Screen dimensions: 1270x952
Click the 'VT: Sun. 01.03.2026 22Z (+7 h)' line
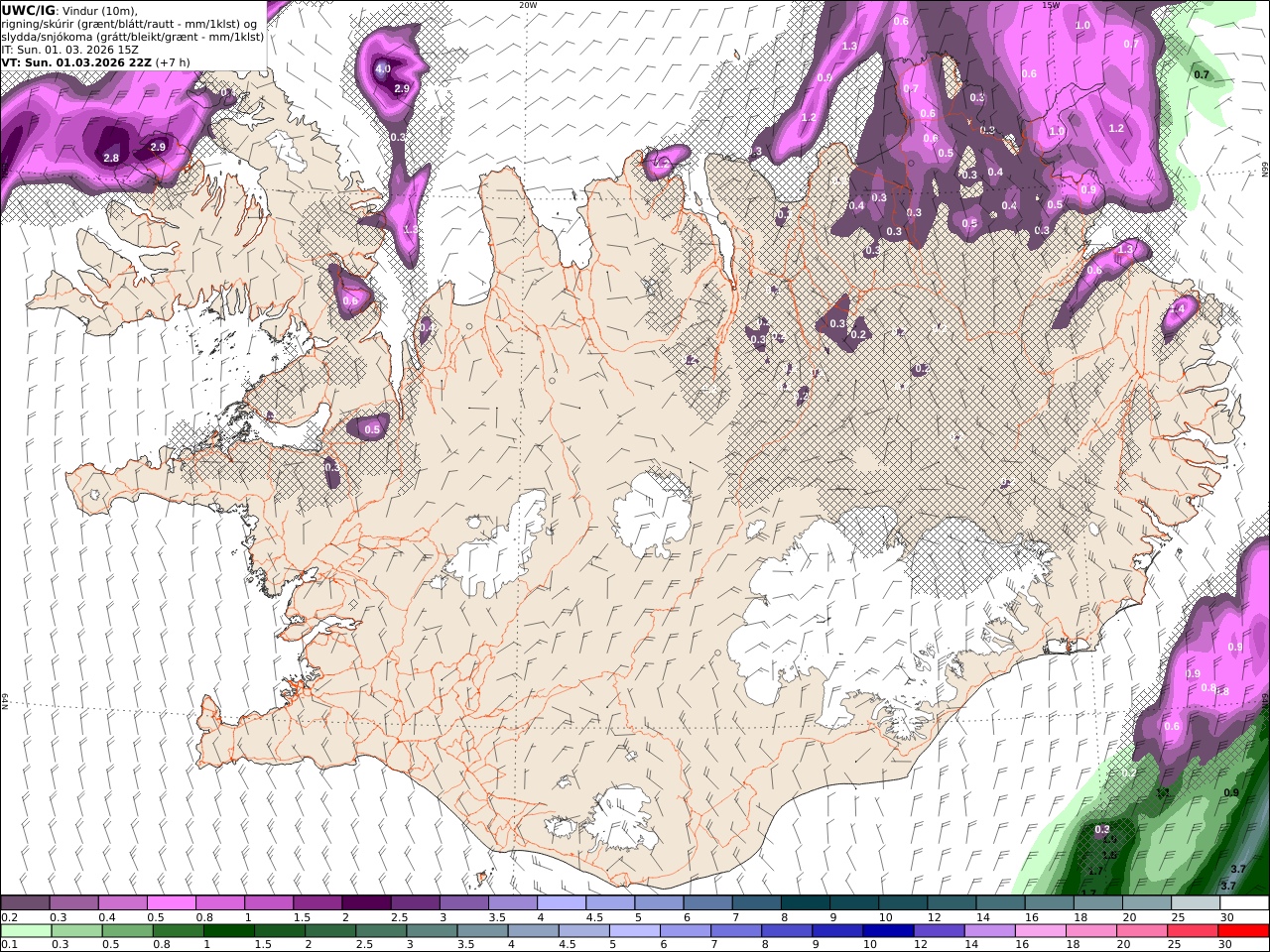click(x=95, y=62)
